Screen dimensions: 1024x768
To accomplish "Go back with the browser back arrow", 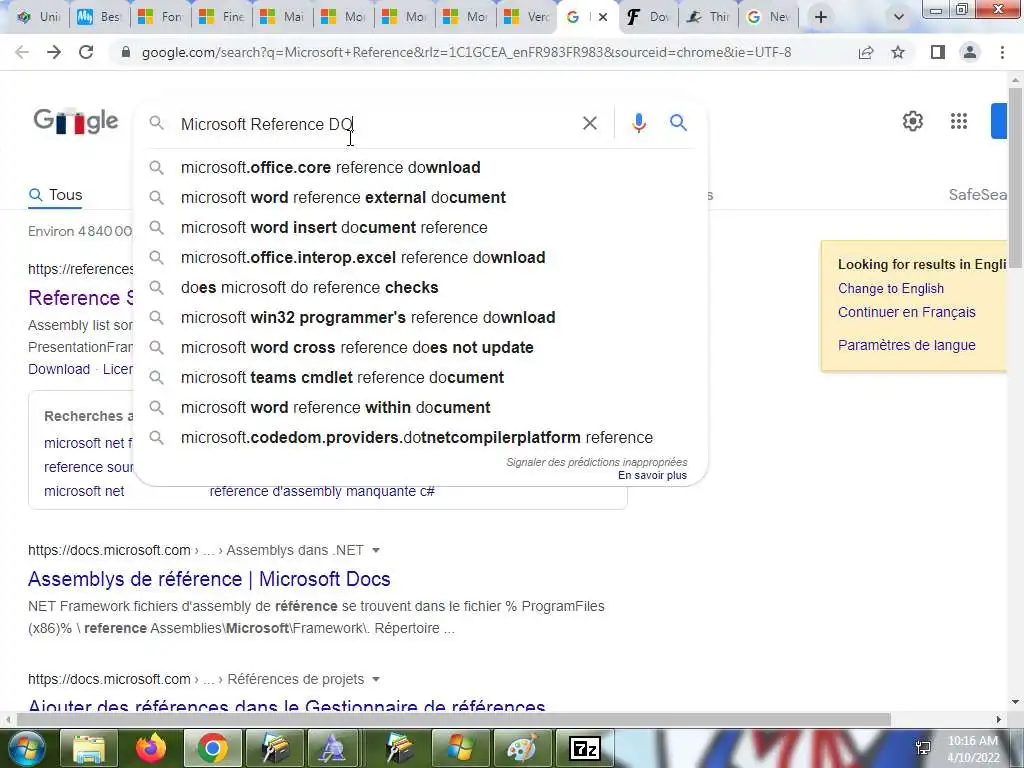I will [22, 52].
